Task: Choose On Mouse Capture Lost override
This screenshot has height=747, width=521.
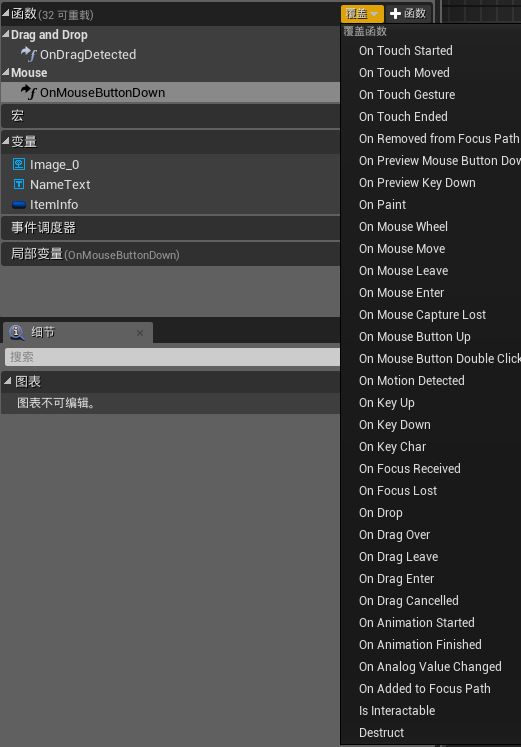Action: coord(422,314)
